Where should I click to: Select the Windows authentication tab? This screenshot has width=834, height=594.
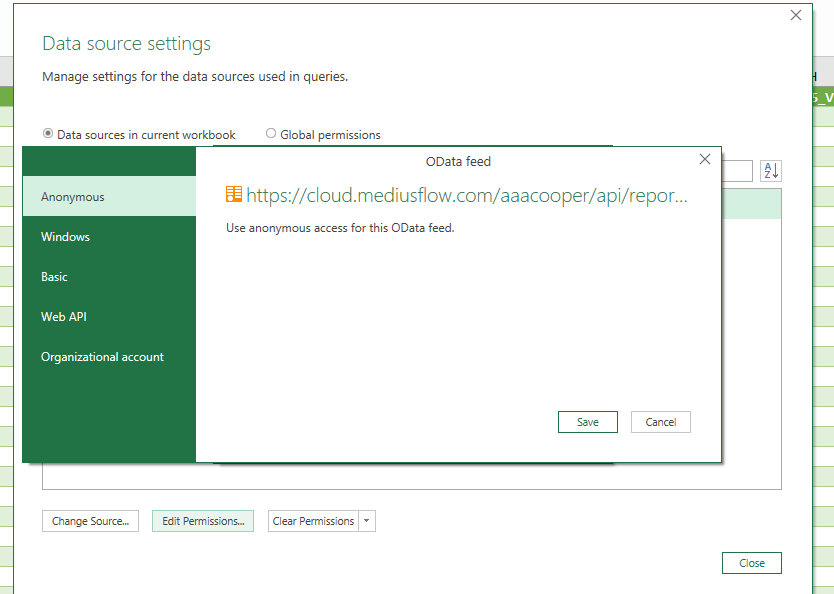click(109, 237)
